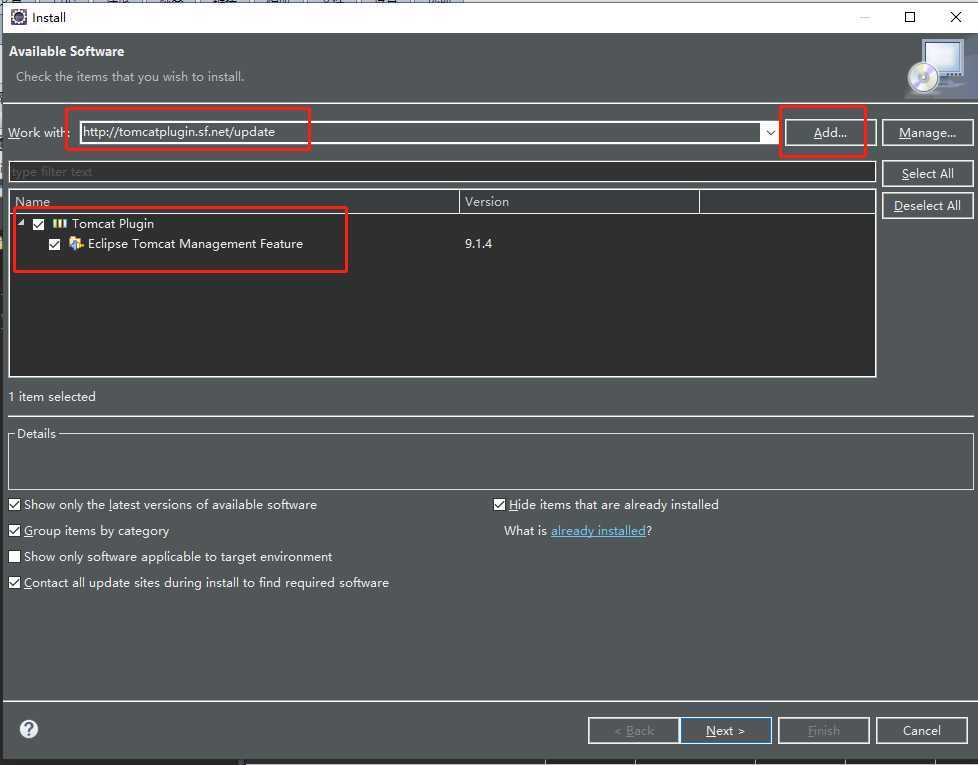This screenshot has width=978, height=765.
Task: Toggle Group items by category checkbox
Action: point(14,531)
